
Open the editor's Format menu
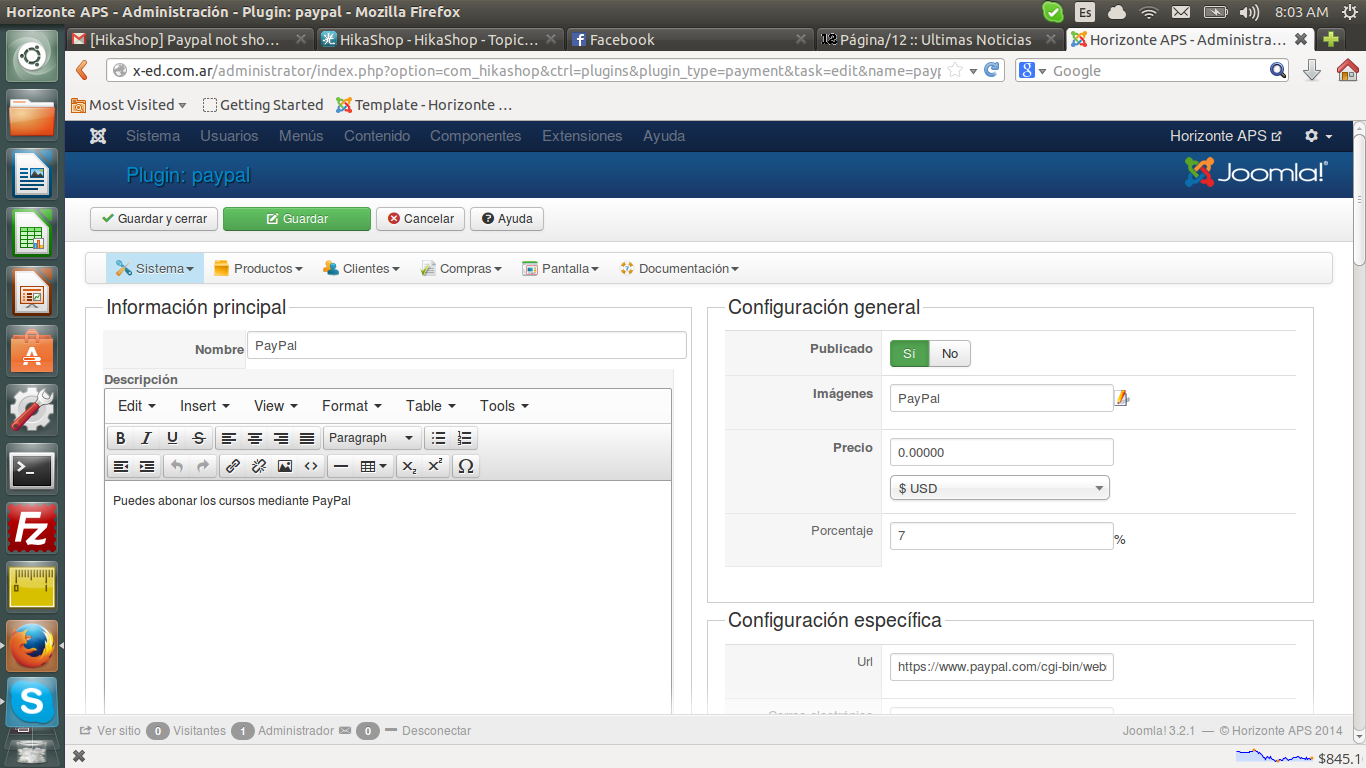[x=352, y=406]
